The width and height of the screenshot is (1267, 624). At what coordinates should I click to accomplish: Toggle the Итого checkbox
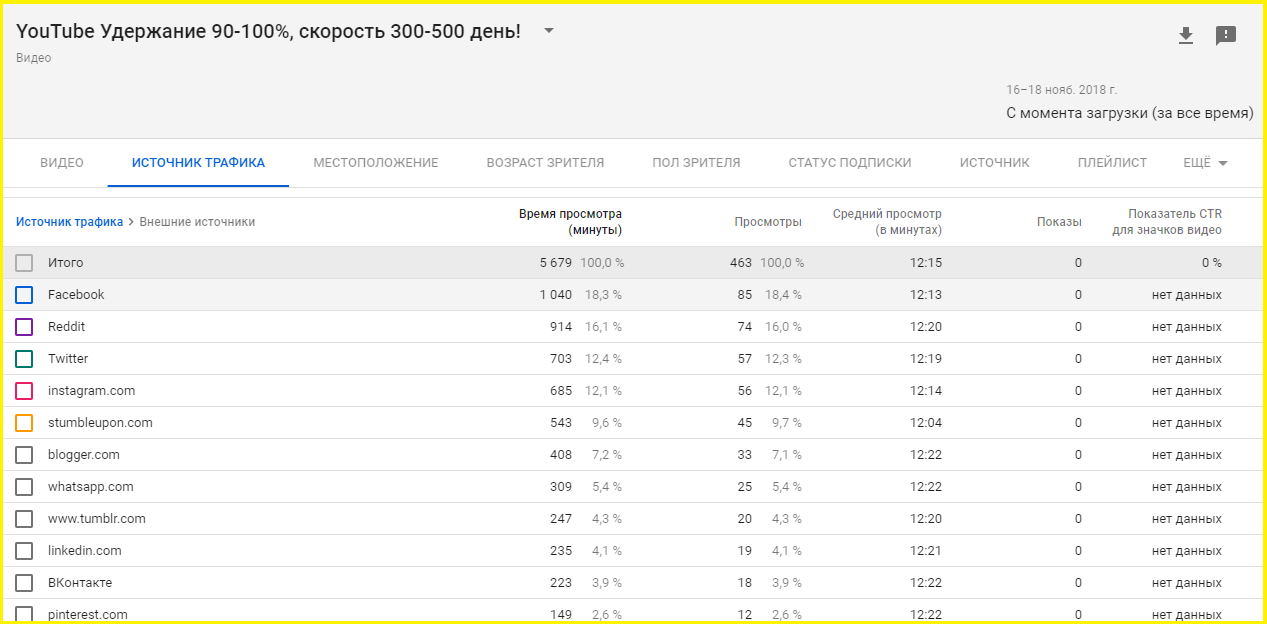[24, 263]
